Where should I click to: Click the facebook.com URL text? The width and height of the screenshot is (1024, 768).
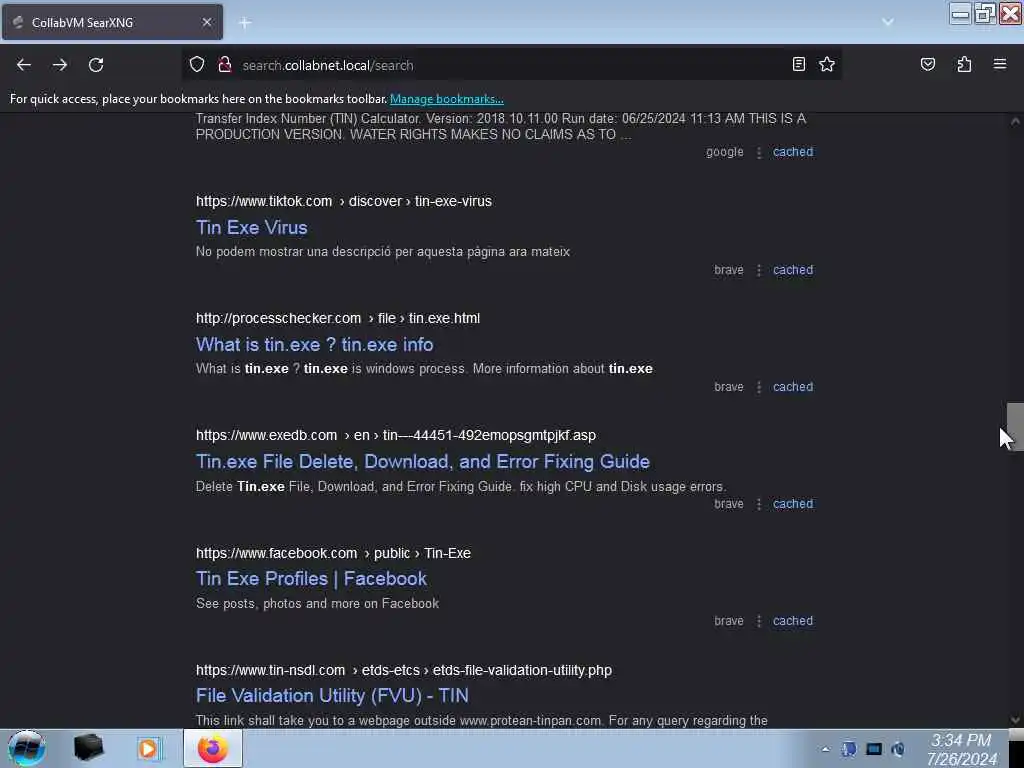coord(333,553)
